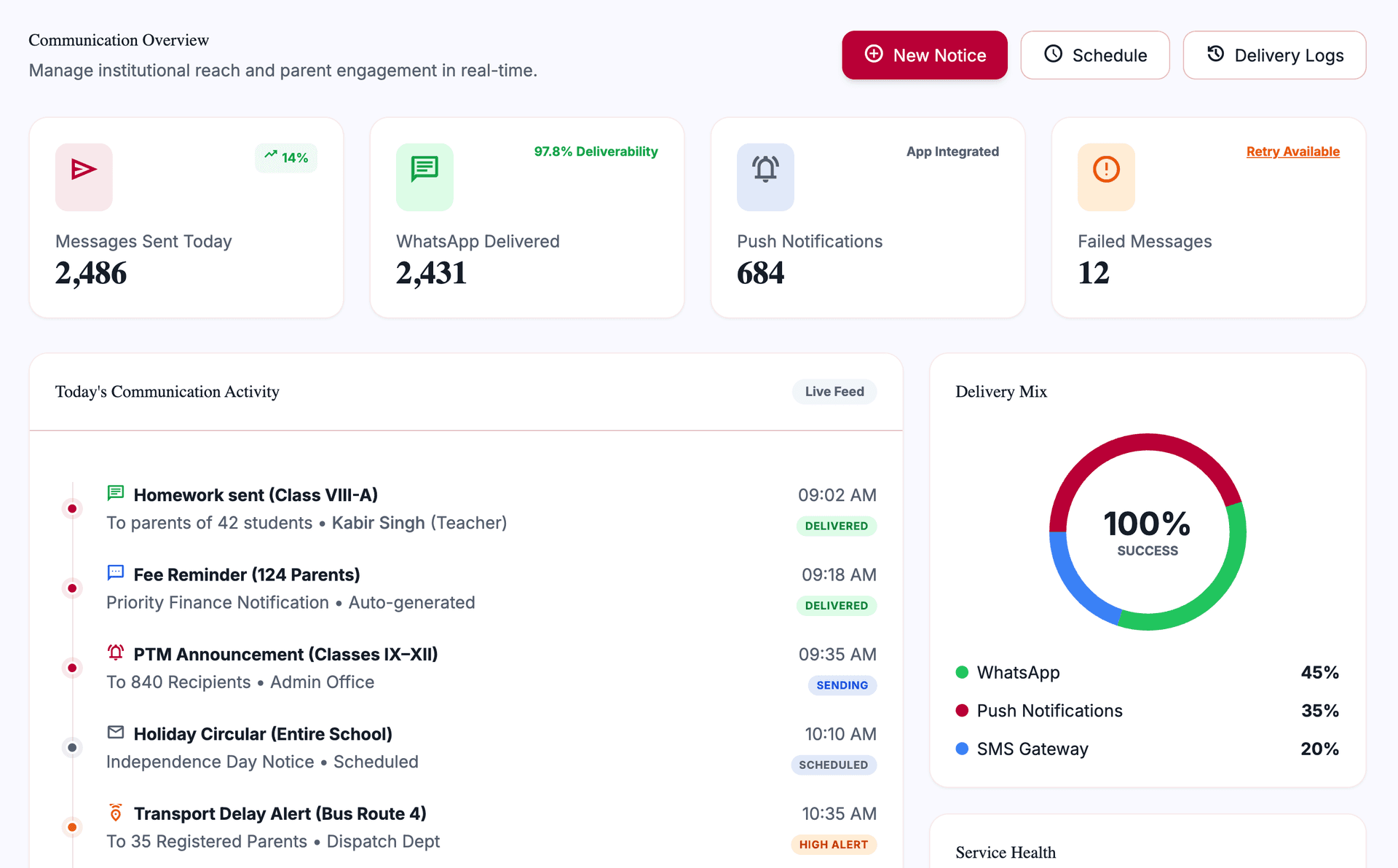Click the 10:10 AM timestamp

pos(840,734)
